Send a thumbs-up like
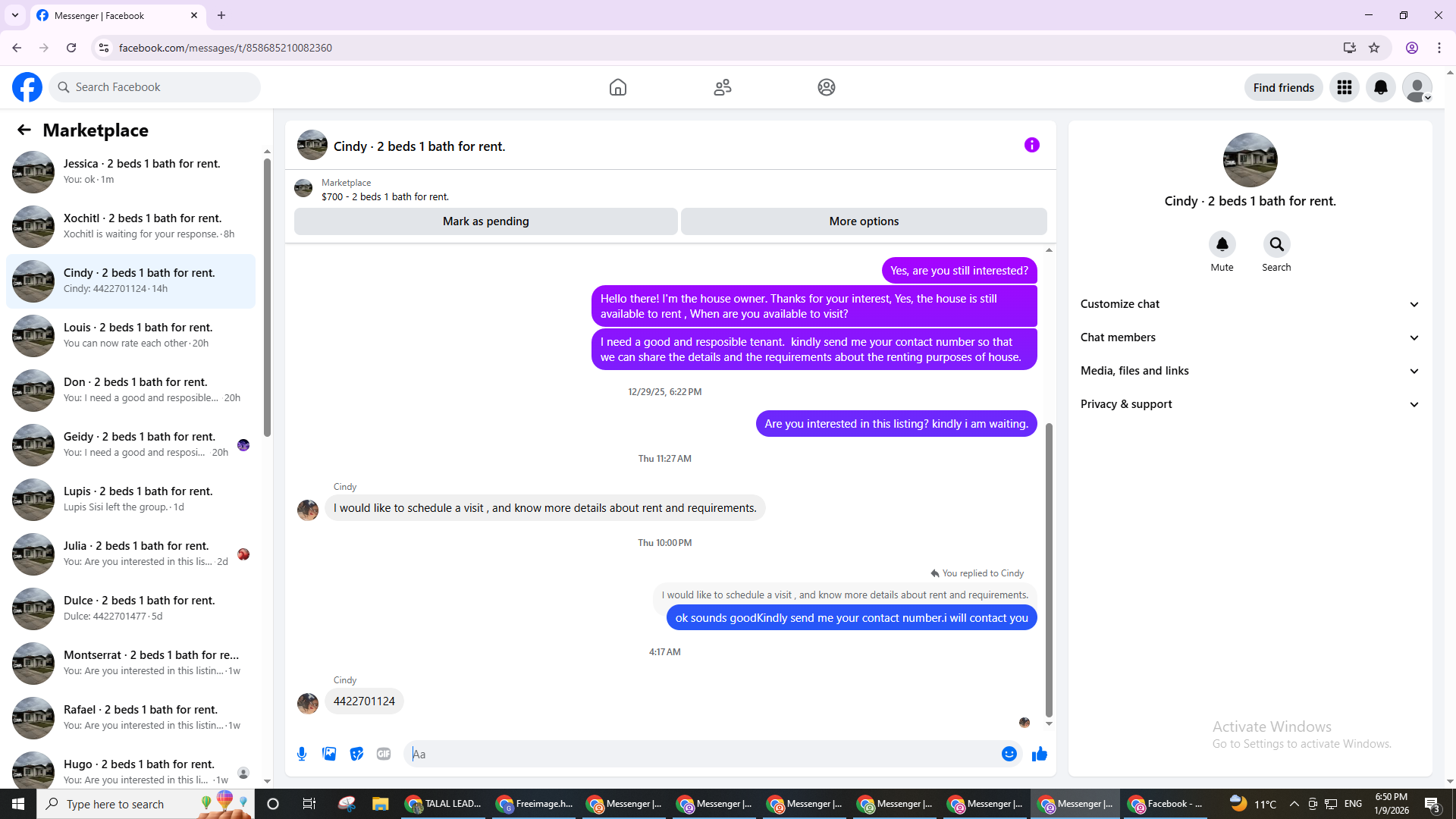The height and width of the screenshot is (819, 1456). click(x=1039, y=754)
